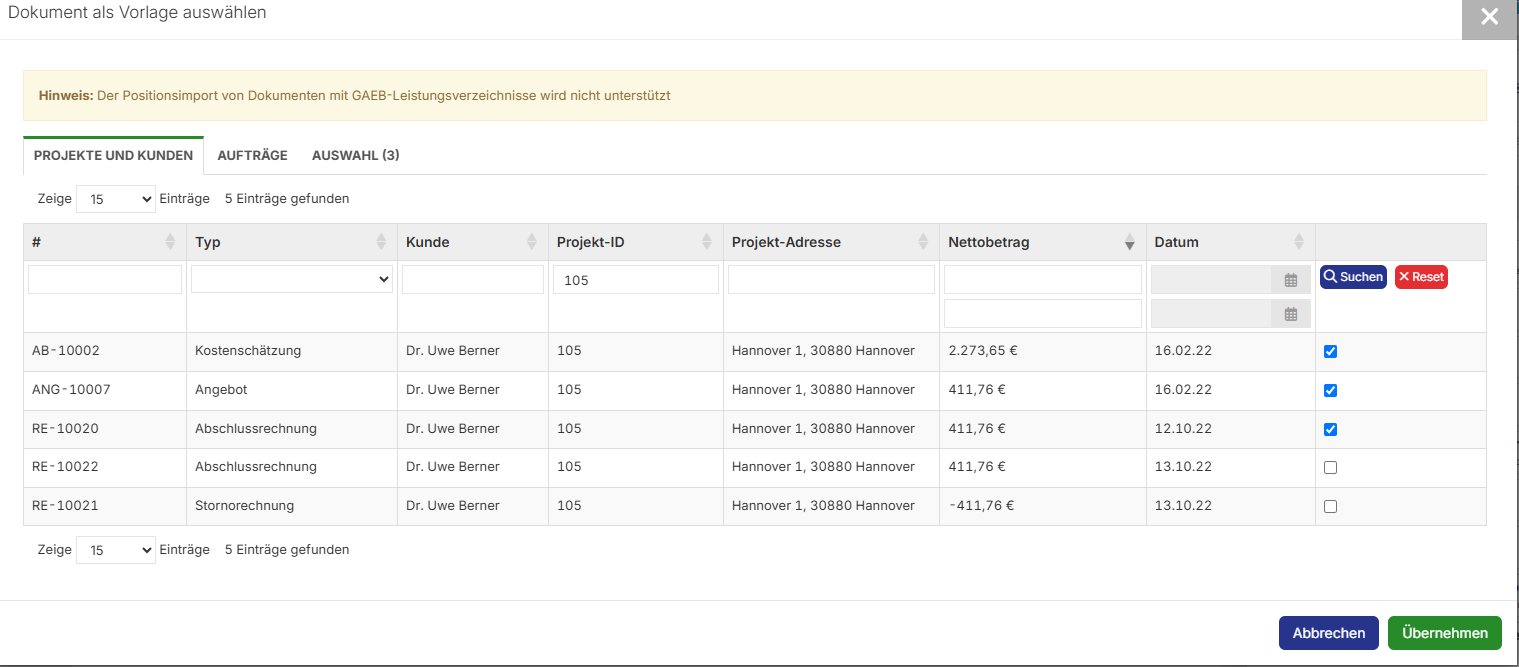Switch to the Aufträge tab

pyautogui.click(x=252, y=156)
